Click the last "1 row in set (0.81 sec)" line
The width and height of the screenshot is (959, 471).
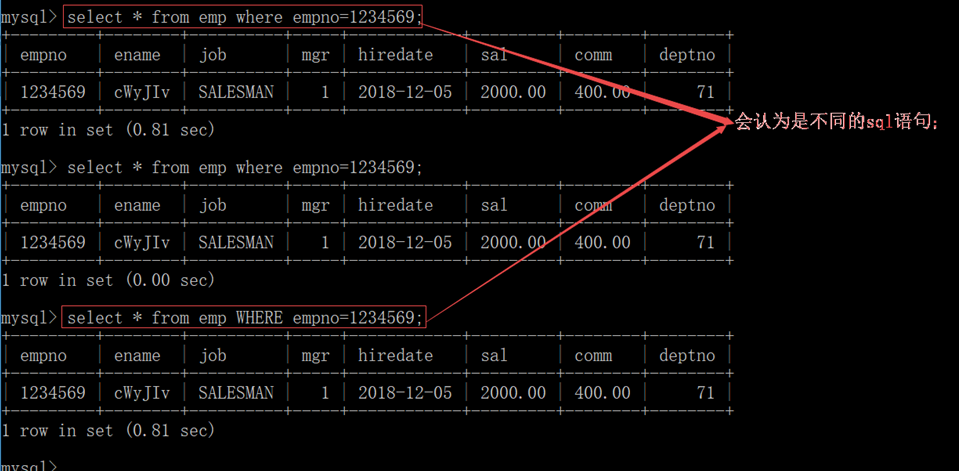click(x=108, y=430)
